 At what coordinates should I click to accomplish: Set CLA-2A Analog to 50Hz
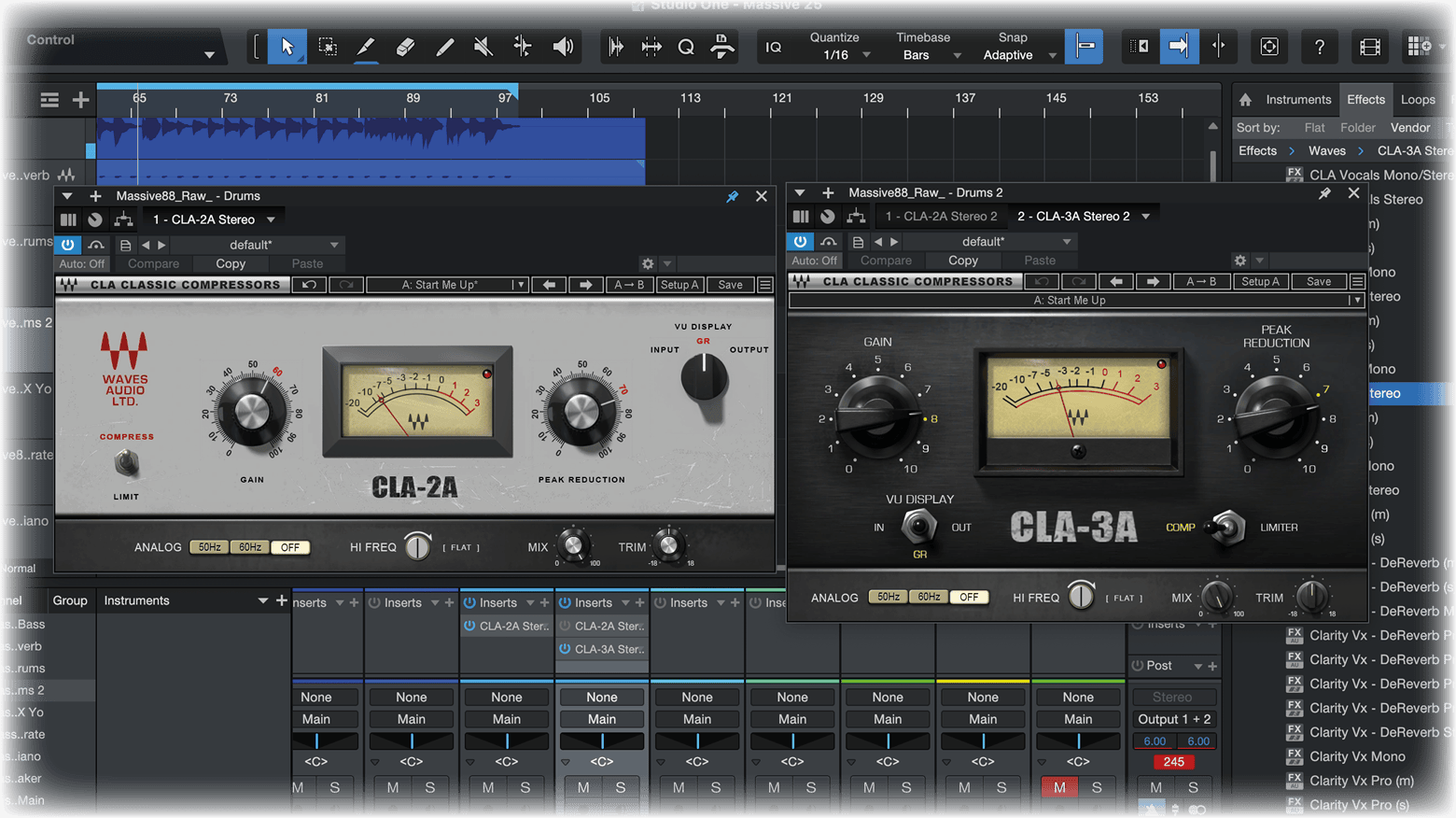[209, 547]
